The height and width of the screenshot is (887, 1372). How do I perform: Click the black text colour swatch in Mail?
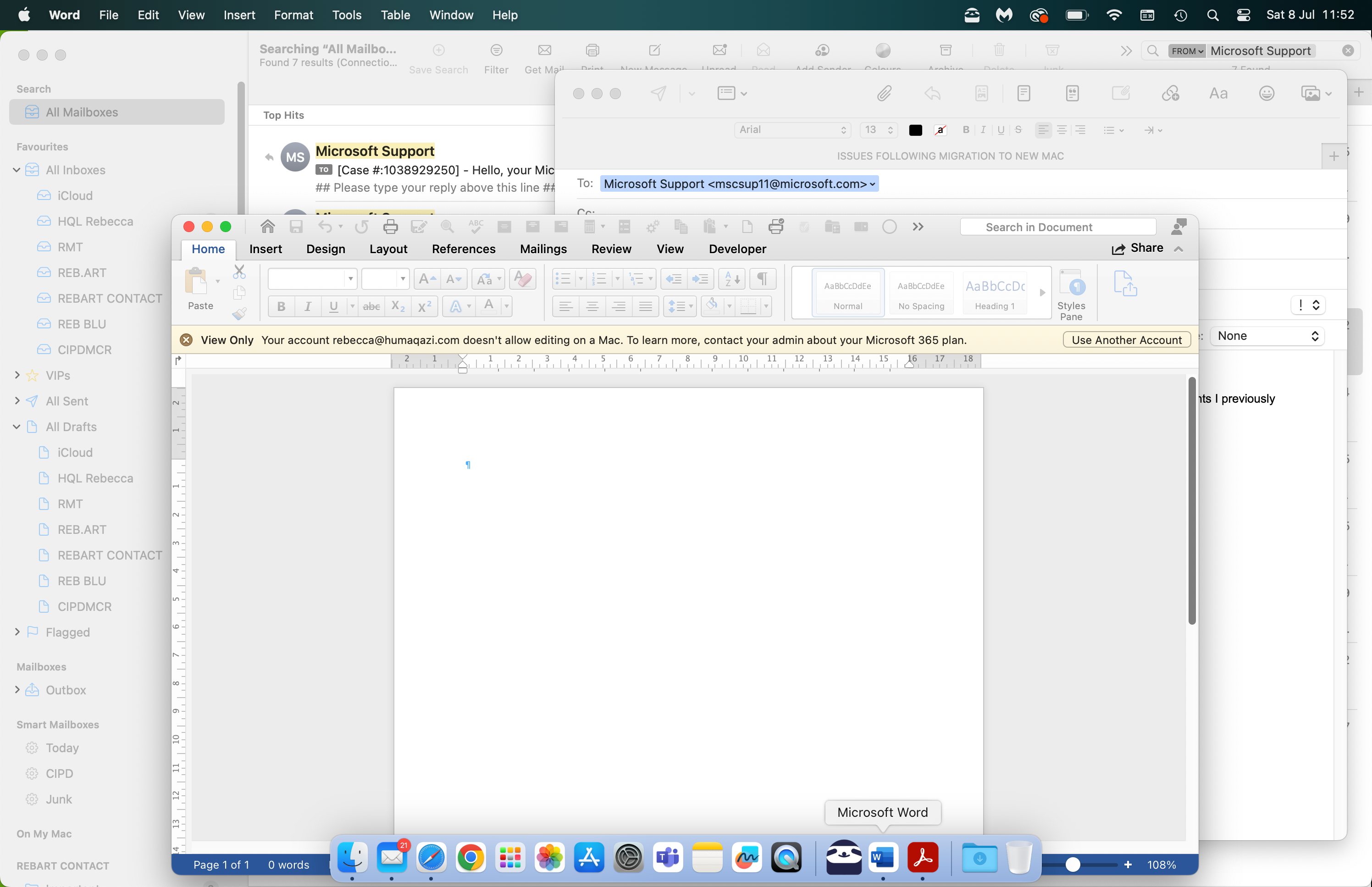click(915, 130)
